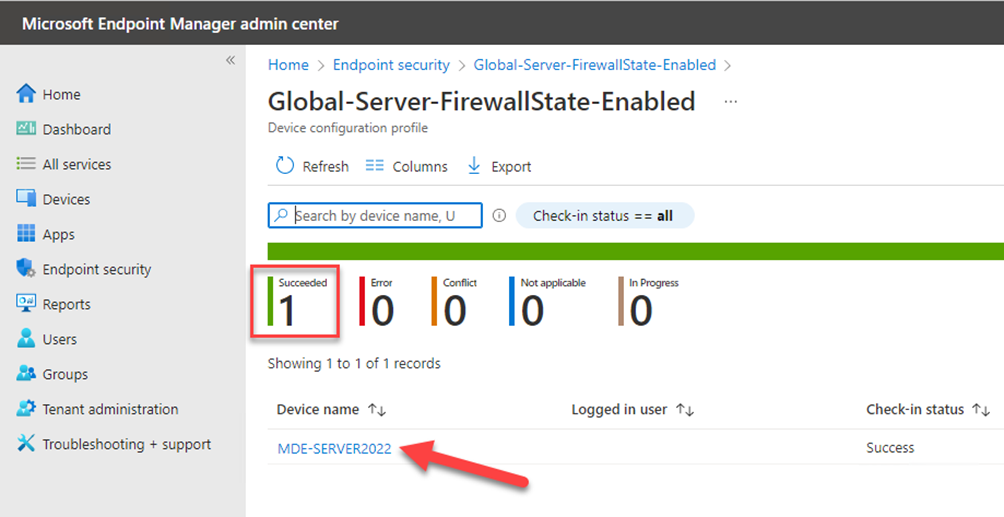Click the Conflict count tile
The height and width of the screenshot is (517, 1004).
point(455,302)
